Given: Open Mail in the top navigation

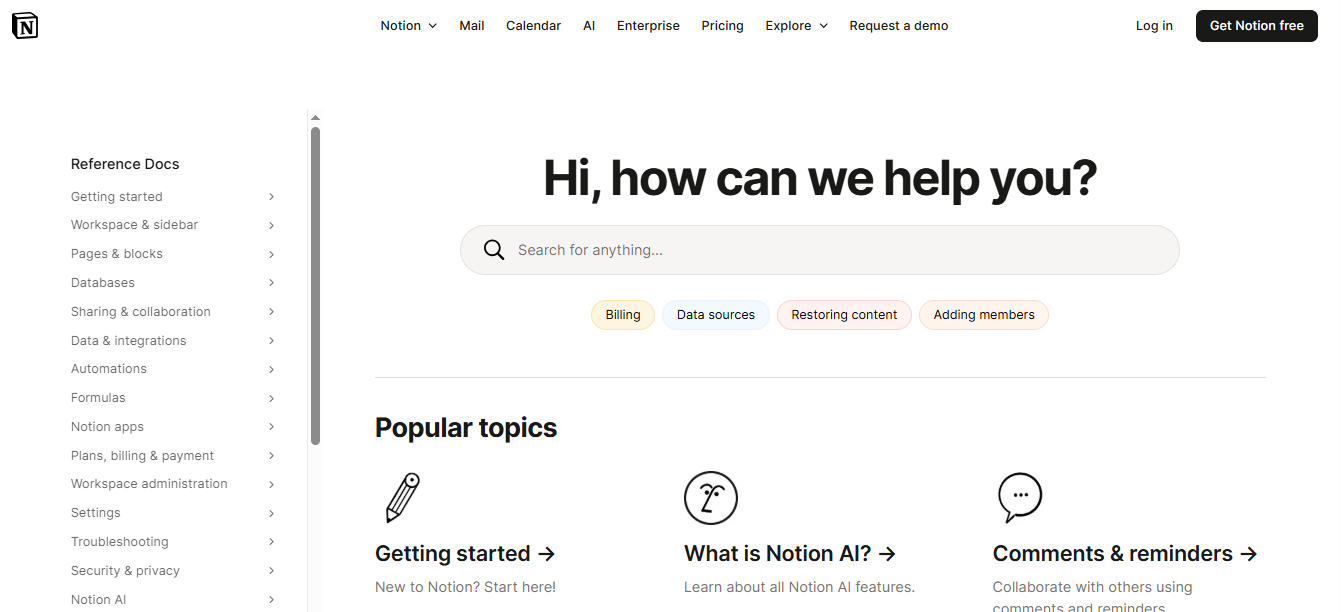Looking at the screenshot, I should 472,26.
